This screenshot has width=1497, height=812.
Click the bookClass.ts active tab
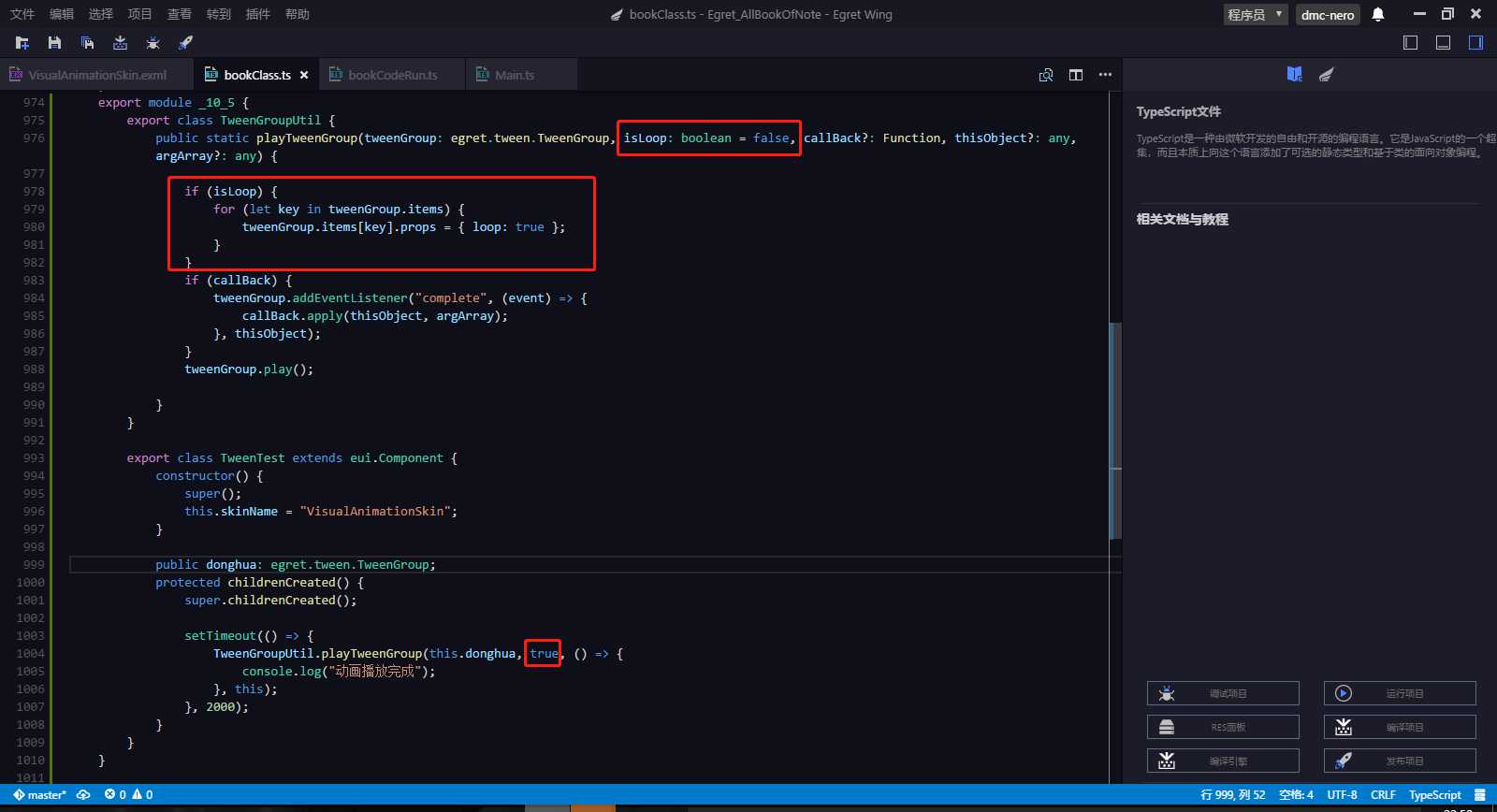click(x=255, y=75)
